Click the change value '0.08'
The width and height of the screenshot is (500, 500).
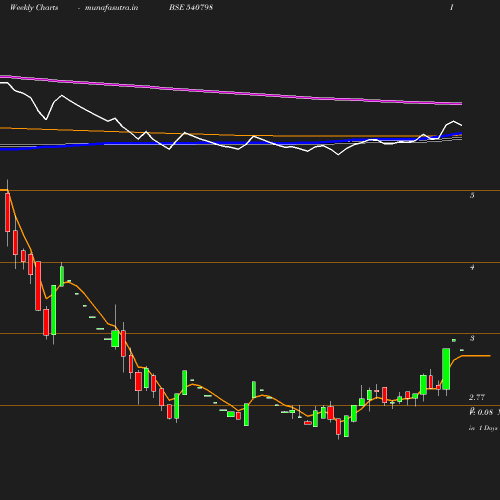(485, 412)
